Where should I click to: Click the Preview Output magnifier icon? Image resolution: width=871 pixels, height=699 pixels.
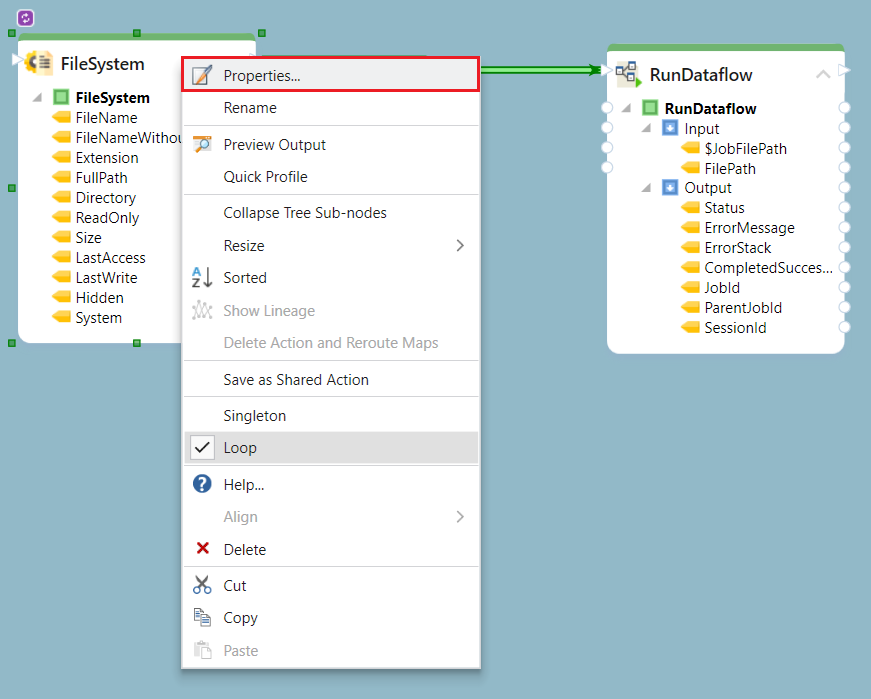coord(203,144)
